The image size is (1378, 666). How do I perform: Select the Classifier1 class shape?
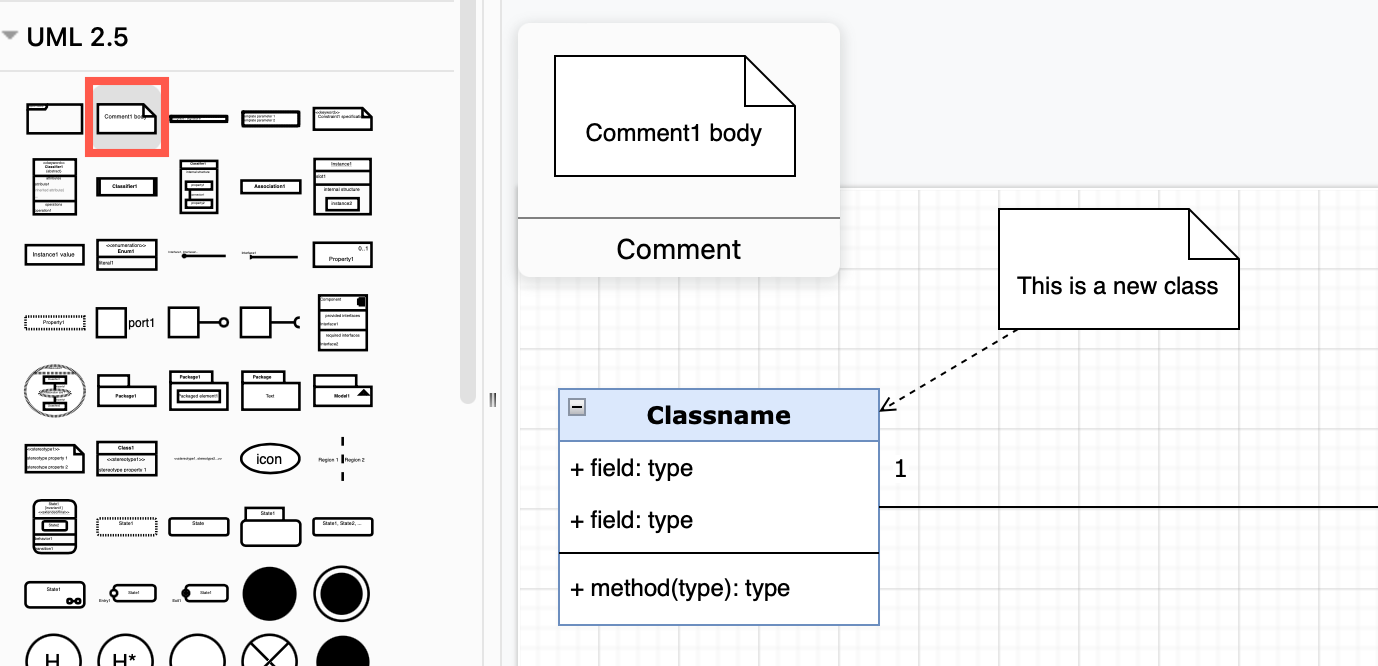pos(127,186)
